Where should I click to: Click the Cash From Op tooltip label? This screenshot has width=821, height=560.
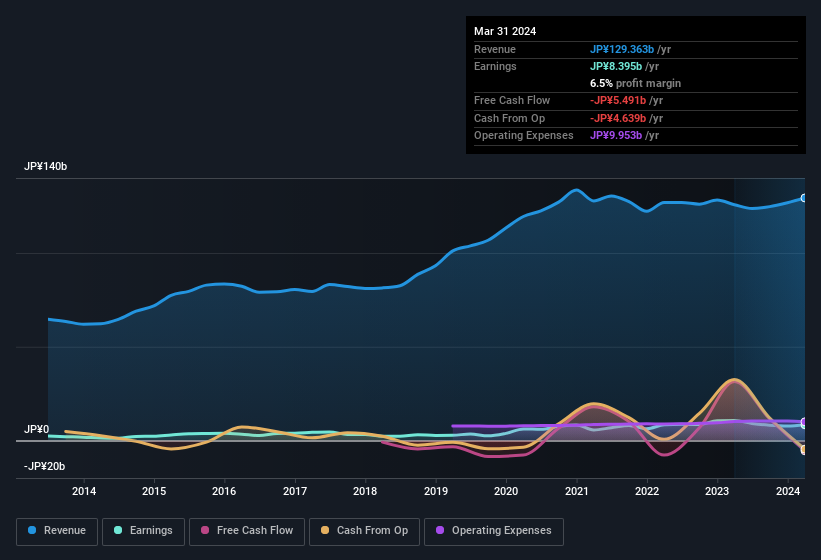pos(509,118)
